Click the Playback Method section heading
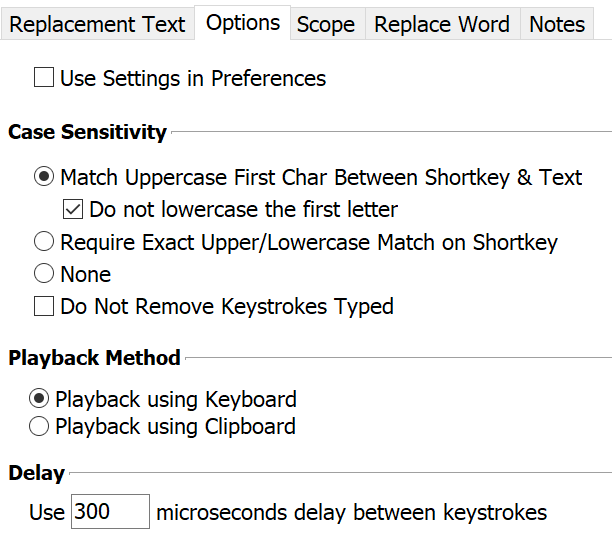Viewport: 612px width, 552px height. (95, 358)
